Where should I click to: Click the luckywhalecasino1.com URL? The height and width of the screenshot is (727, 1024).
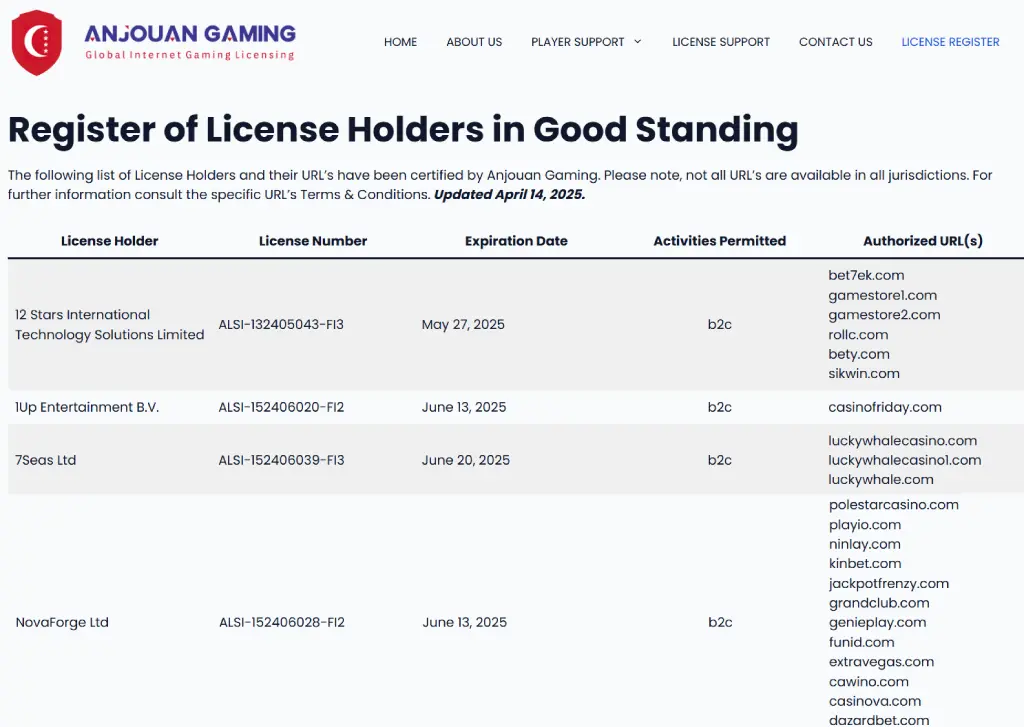pyautogui.click(x=904, y=460)
